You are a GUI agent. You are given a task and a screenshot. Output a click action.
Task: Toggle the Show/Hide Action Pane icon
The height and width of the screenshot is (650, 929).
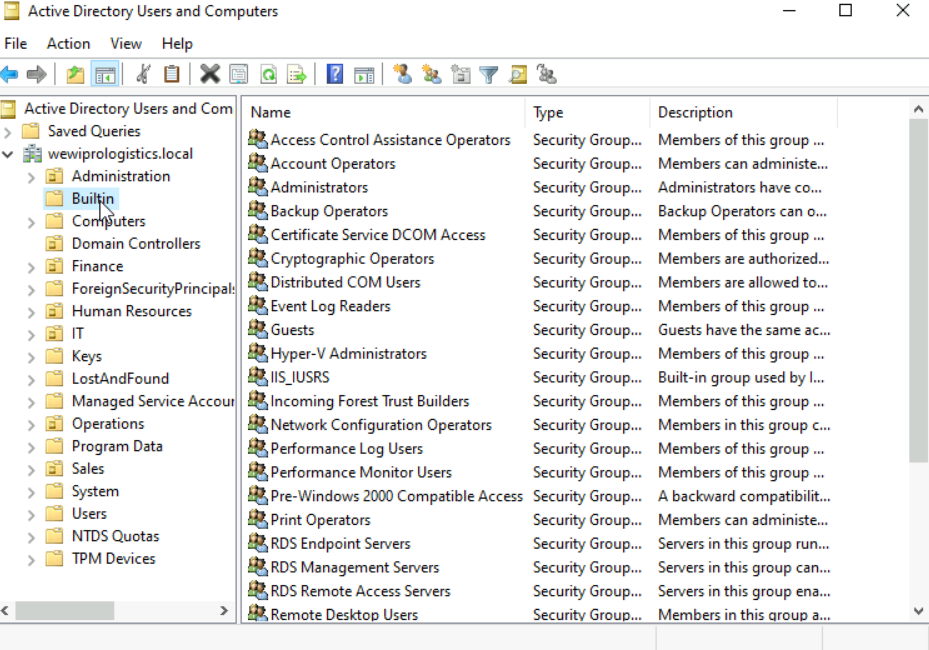[x=364, y=75]
